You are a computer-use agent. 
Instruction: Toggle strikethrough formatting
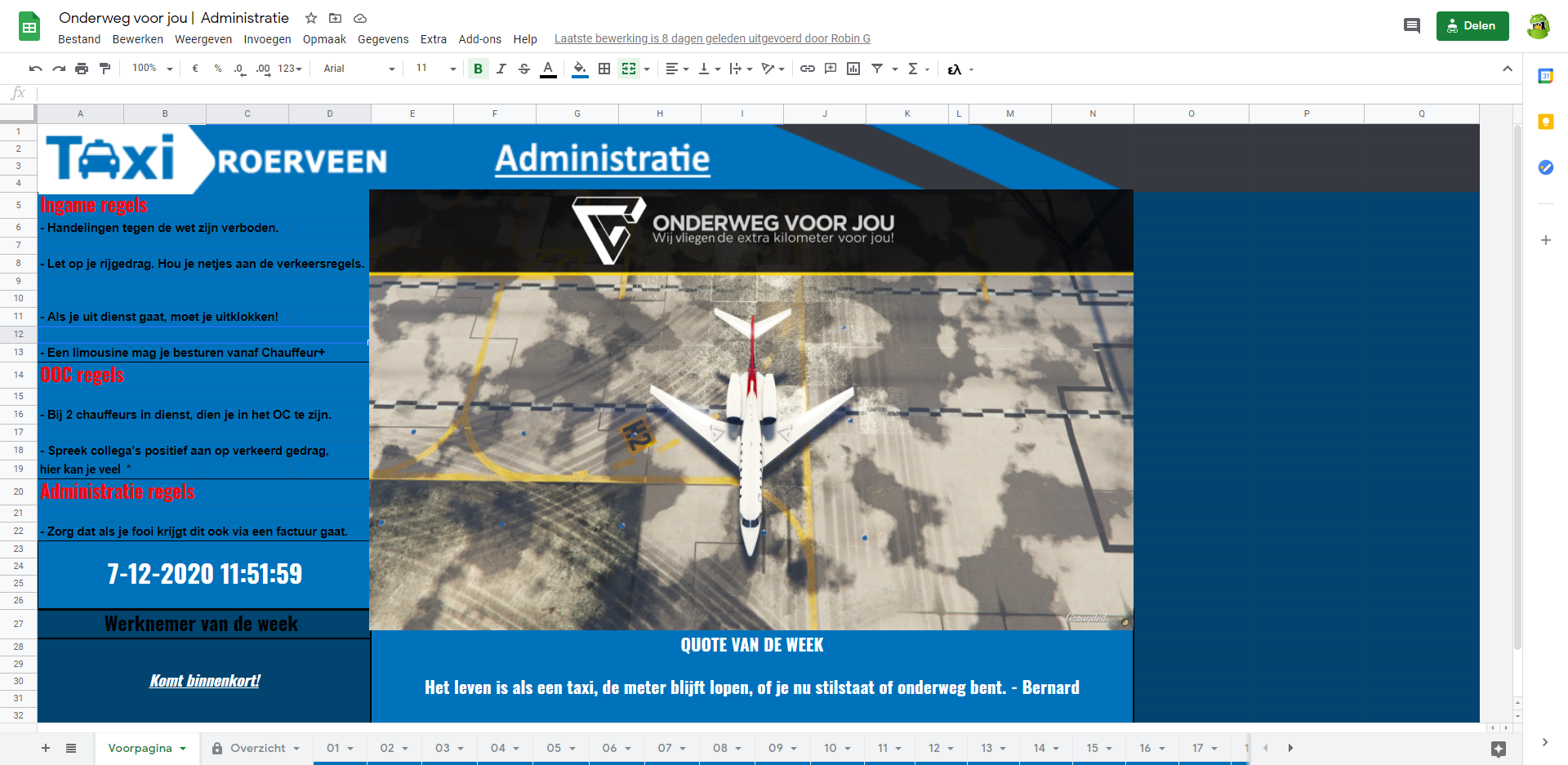(524, 69)
